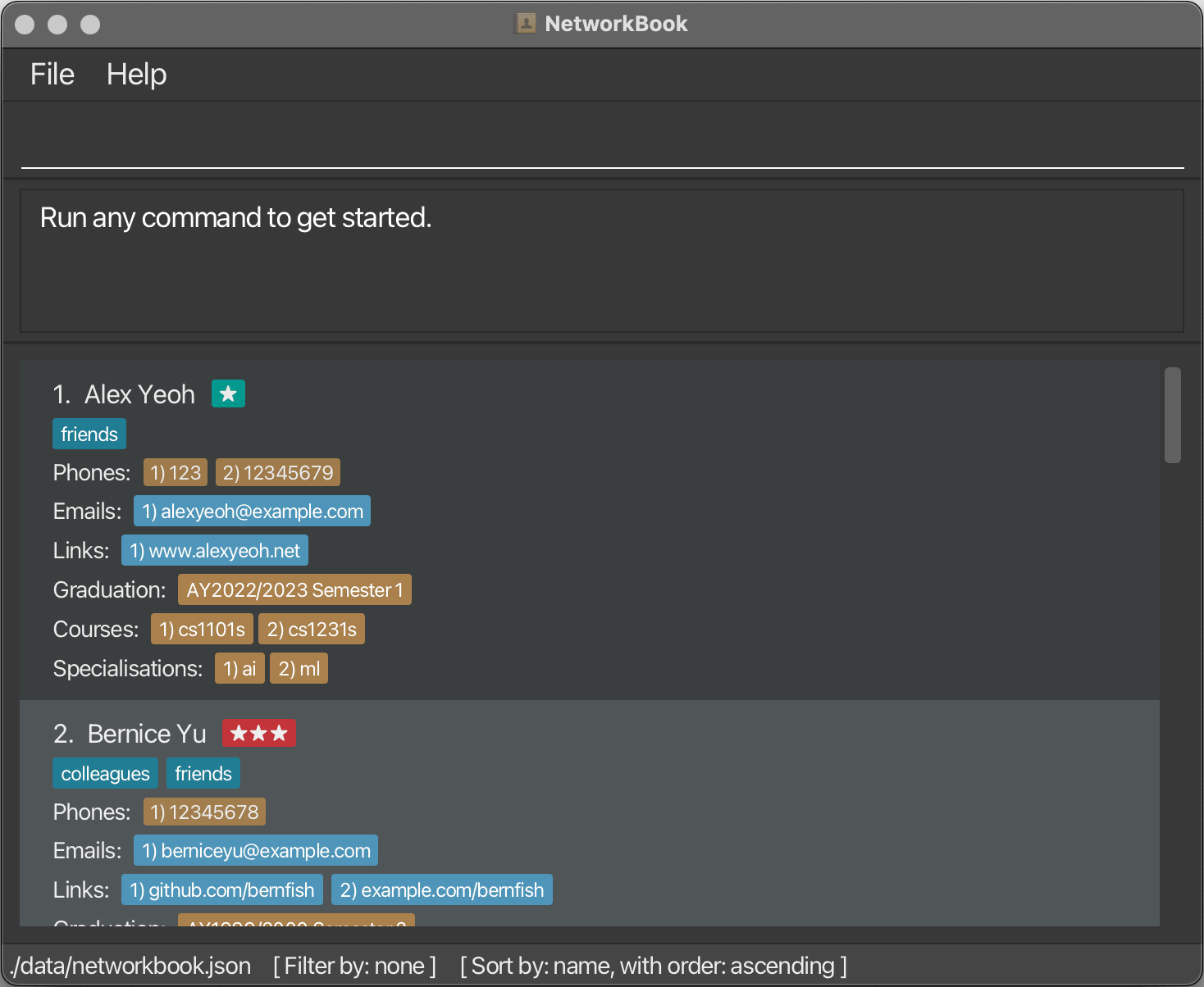Close the NetworkBook window
1204x987 pixels.
(25, 25)
